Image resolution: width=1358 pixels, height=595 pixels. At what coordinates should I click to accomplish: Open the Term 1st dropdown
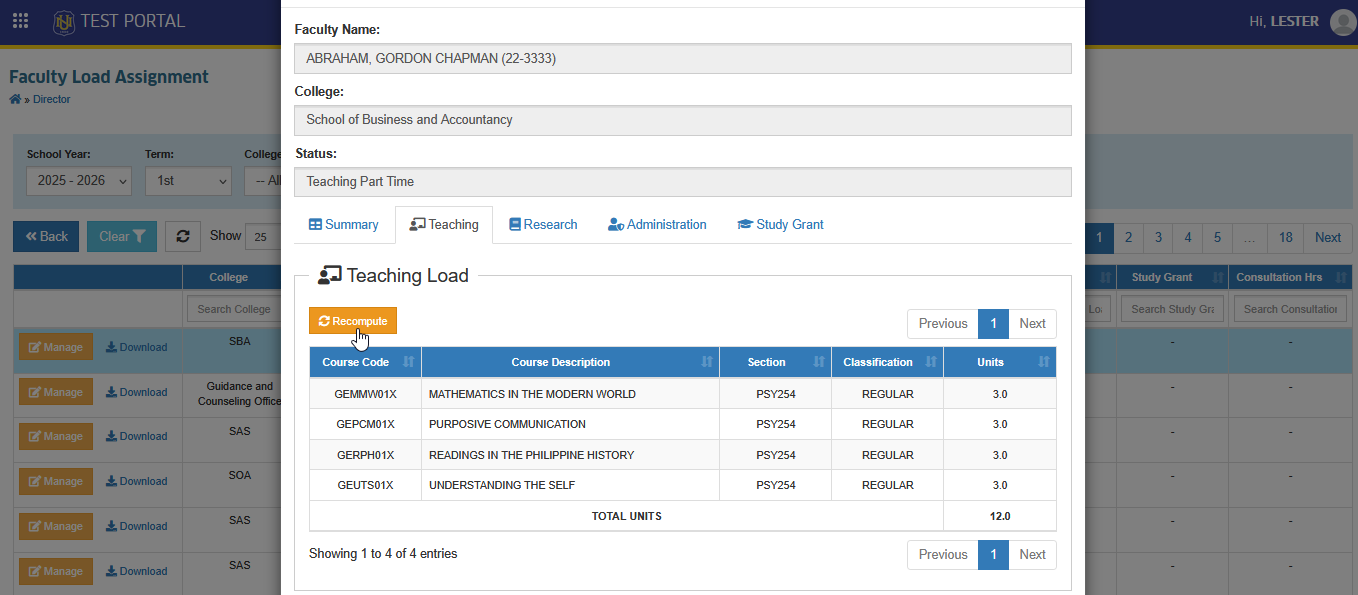[188, 181]
